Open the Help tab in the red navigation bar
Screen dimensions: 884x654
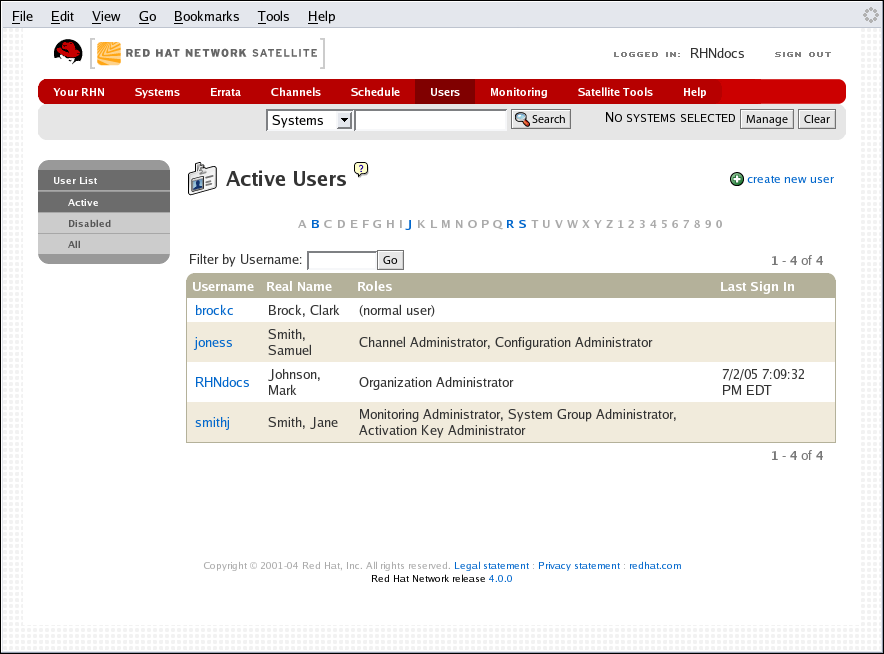point(695,92)
